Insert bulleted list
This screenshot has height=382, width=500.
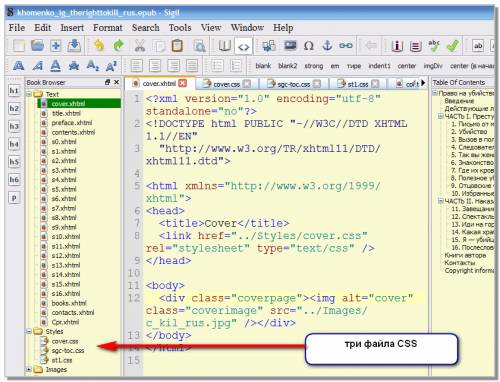(x=217, y=66)
